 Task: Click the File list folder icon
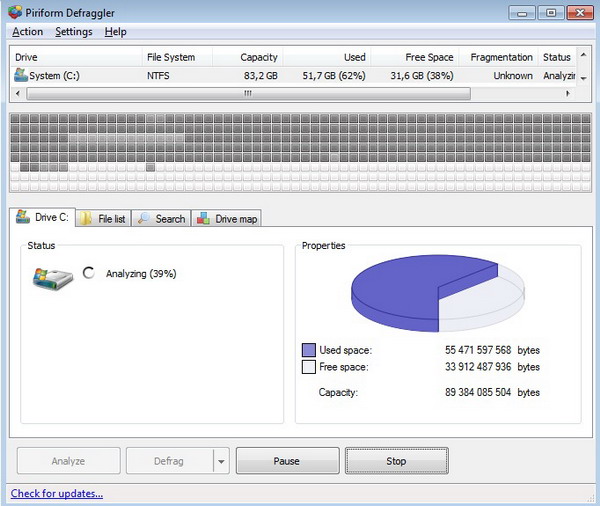86,219
